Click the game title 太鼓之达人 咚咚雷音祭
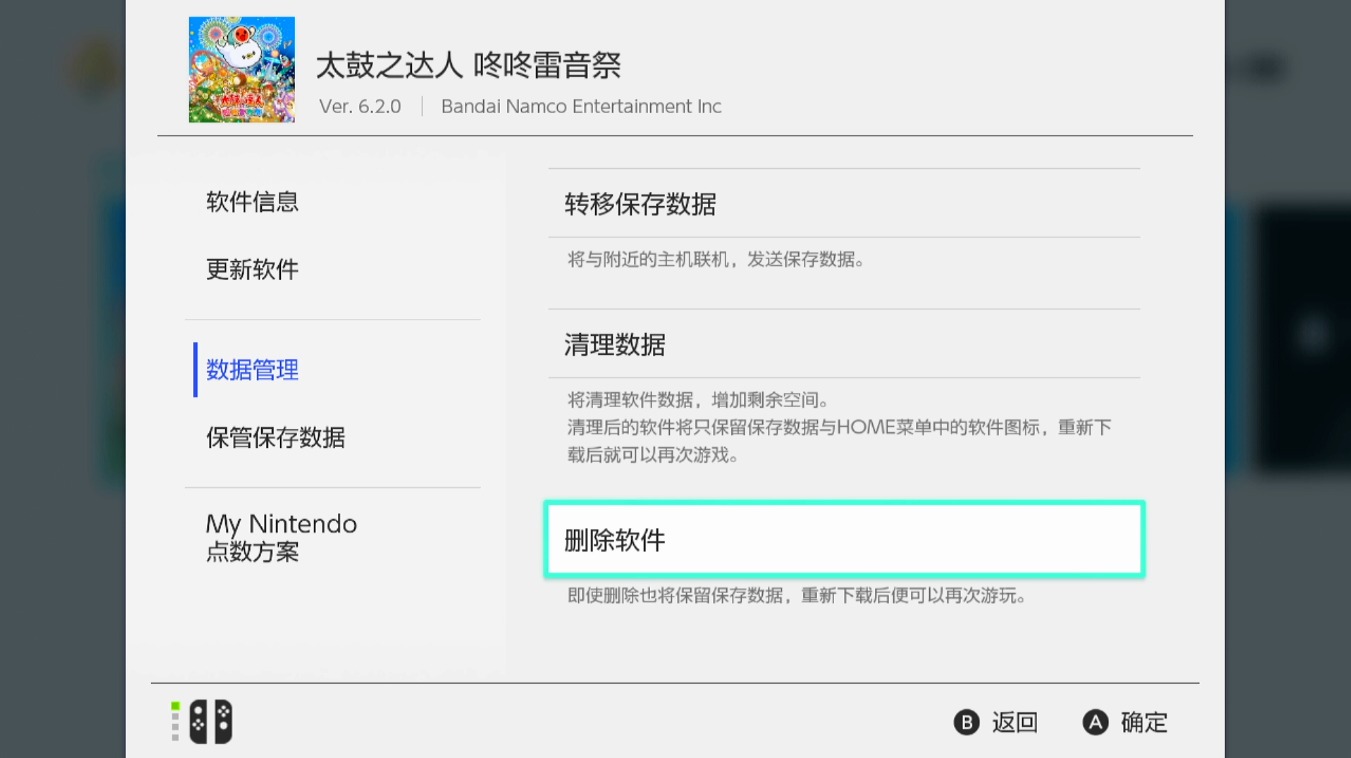 (x=468, y=66)
